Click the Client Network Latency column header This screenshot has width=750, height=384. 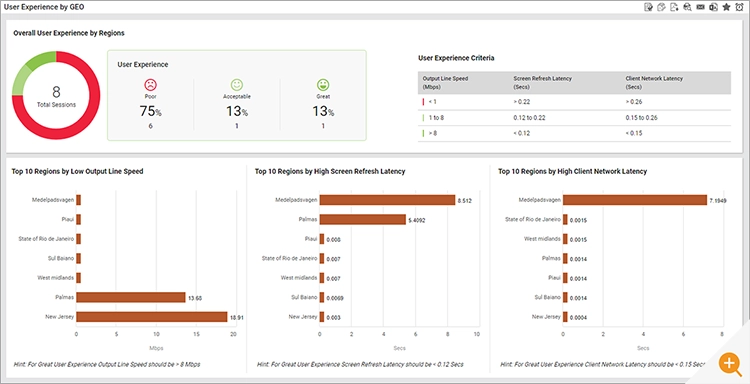click(654, 82)
